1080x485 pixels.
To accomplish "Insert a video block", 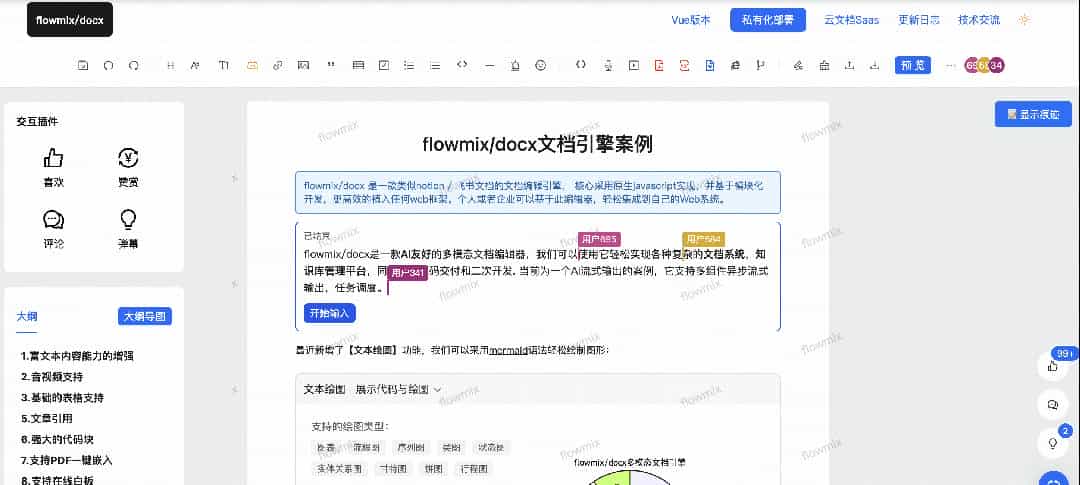I will tap(634, 65).
